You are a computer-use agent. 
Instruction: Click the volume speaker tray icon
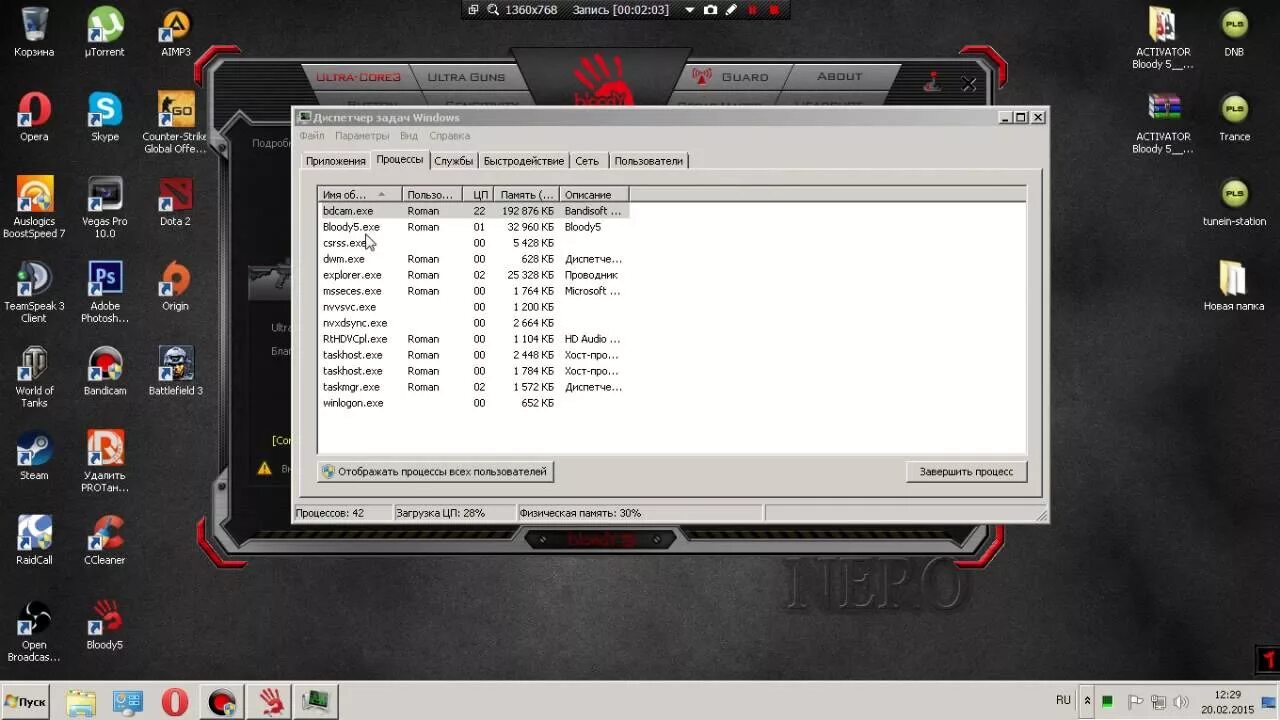1180,701
